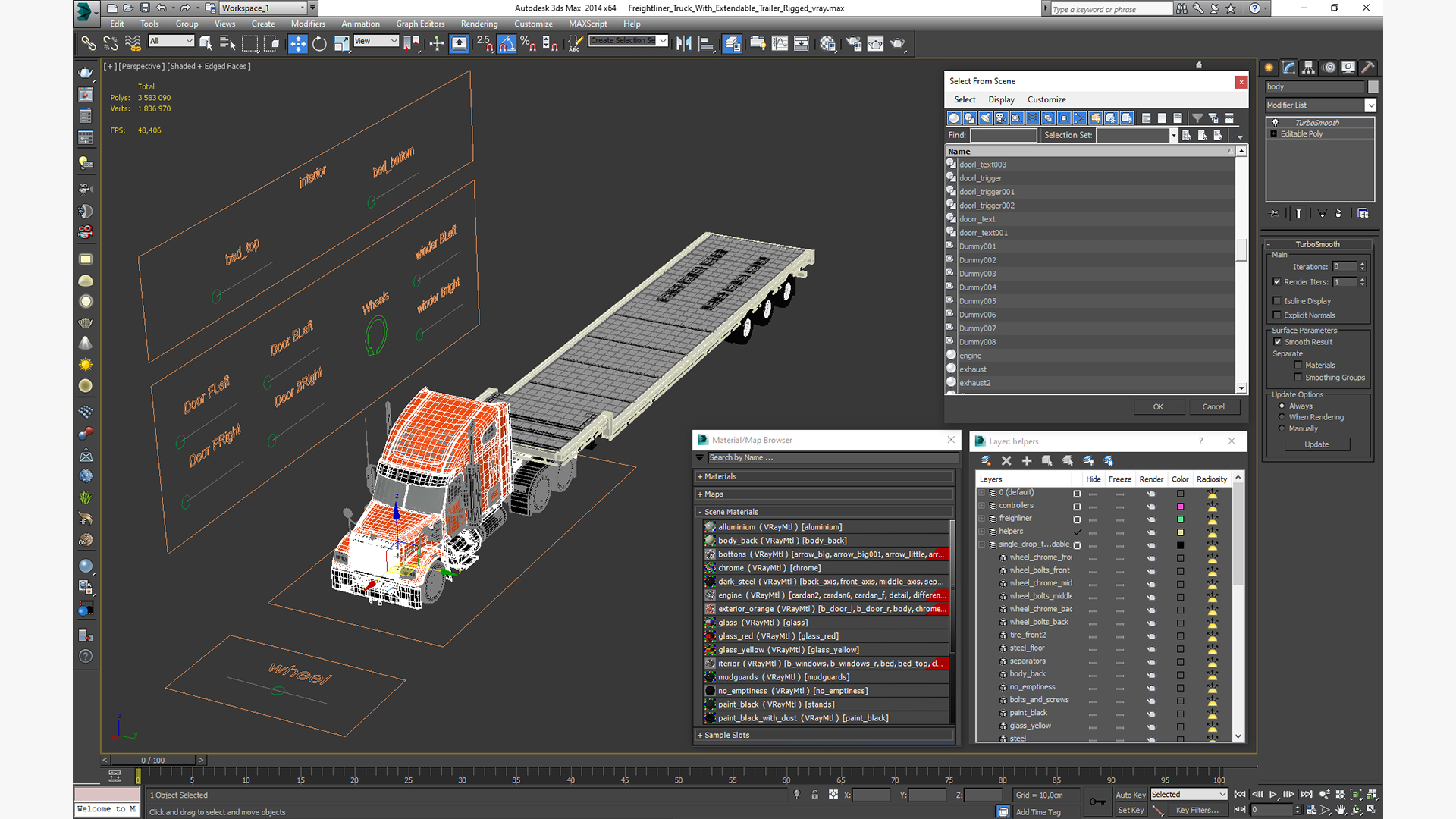Open the Curve Editor icon
The image size is (1456, 819).
click(780, 43)
